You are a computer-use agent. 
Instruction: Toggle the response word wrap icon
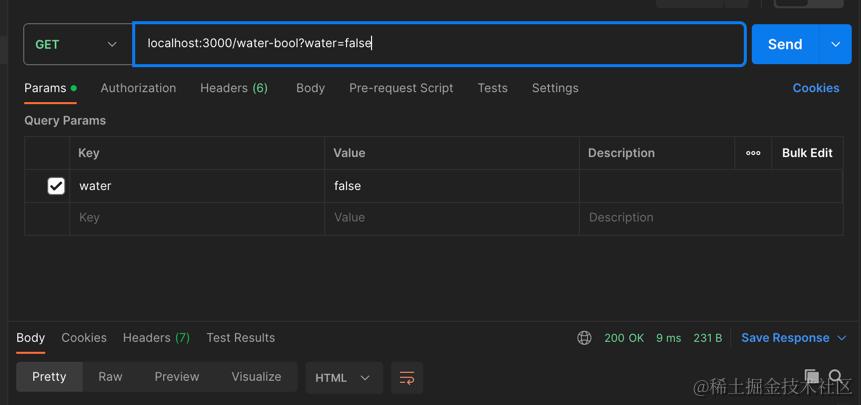[x=407, y=378]
